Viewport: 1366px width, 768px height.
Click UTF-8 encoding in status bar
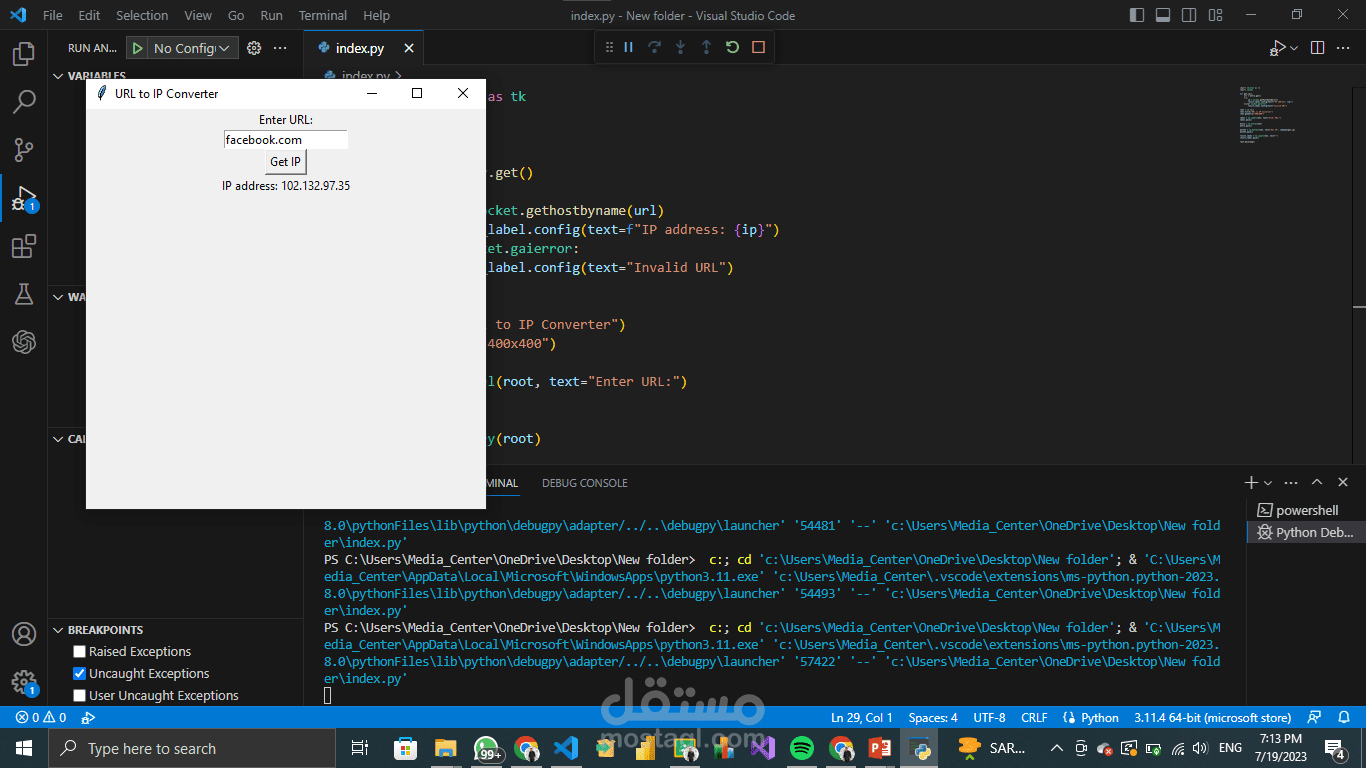point(989,718)
